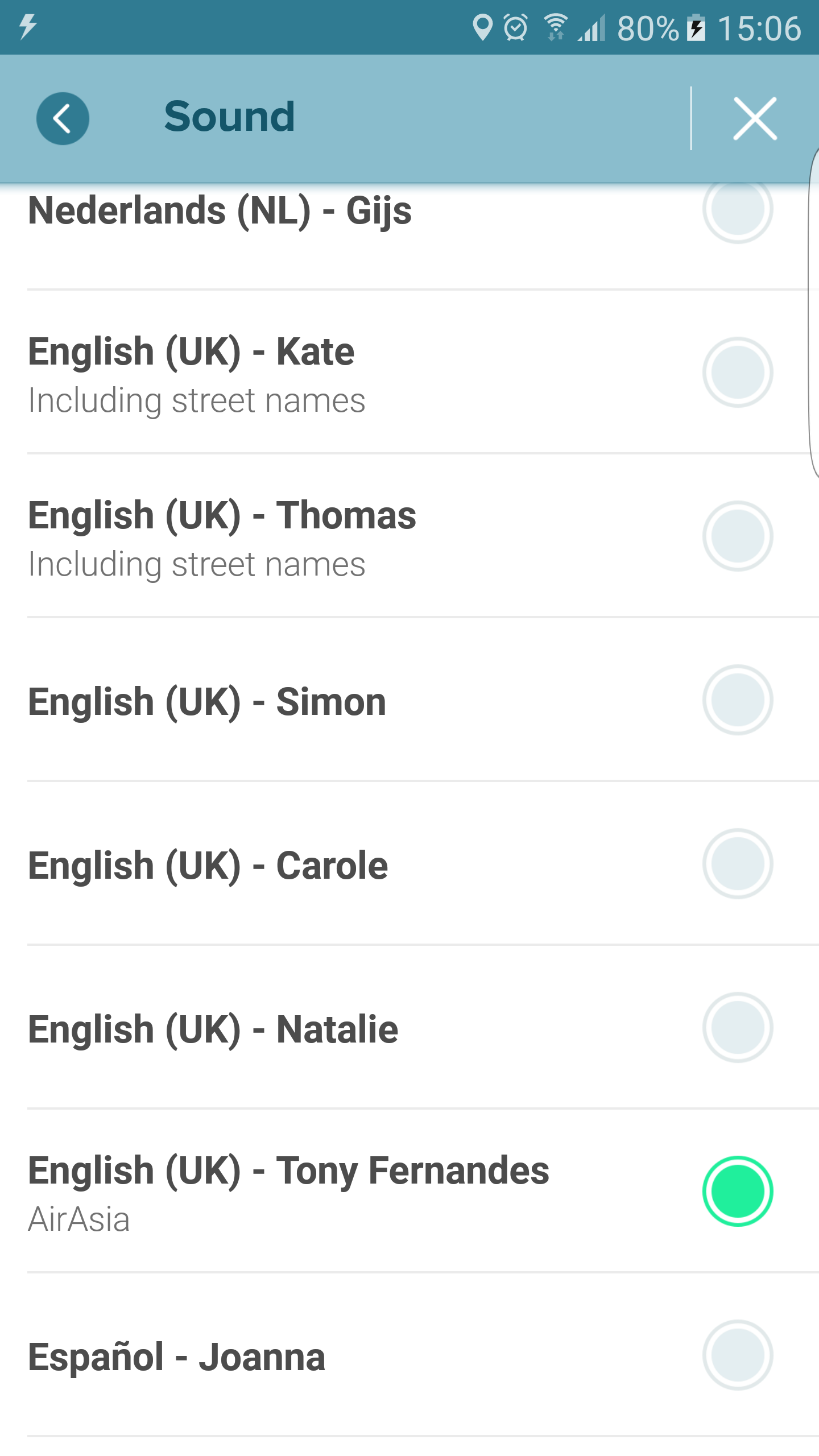Close the Sound screen with the X icon
Viewport: 819px width, 1456px height.
click(755, 118)
